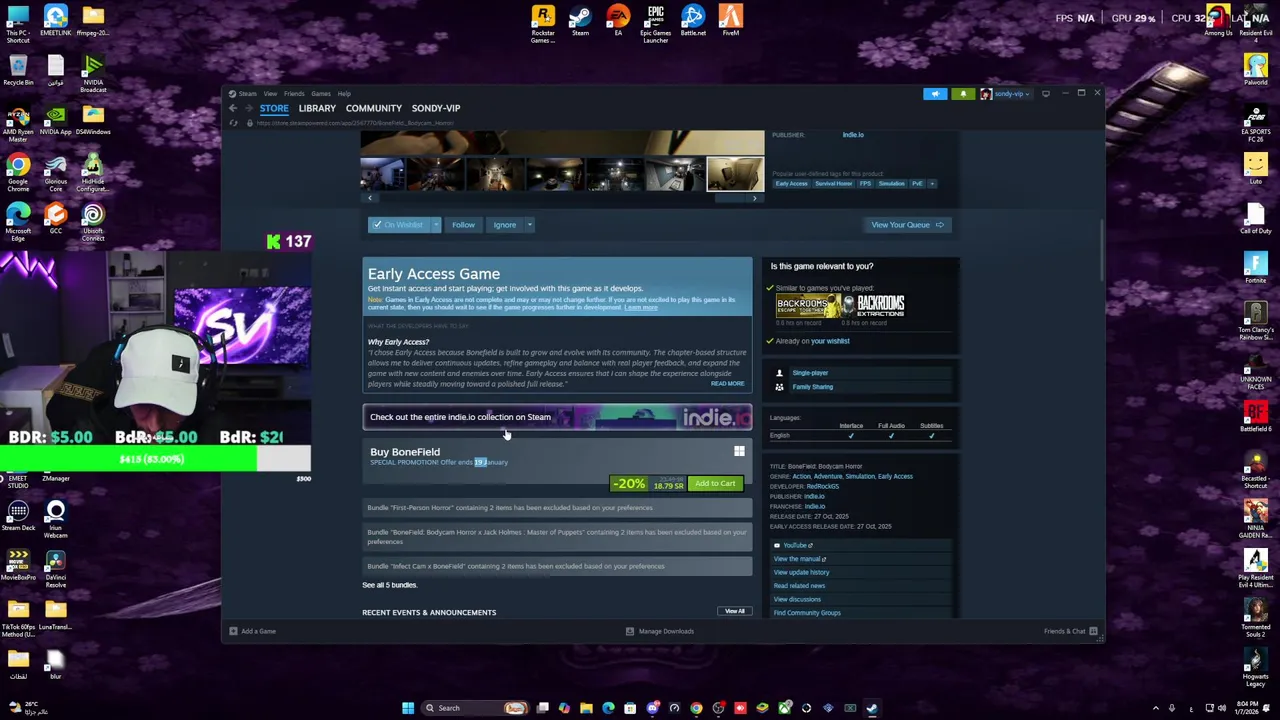Click the Steam icon in the taskbar
The image size is (1280, 720).
tap(872, 708)
